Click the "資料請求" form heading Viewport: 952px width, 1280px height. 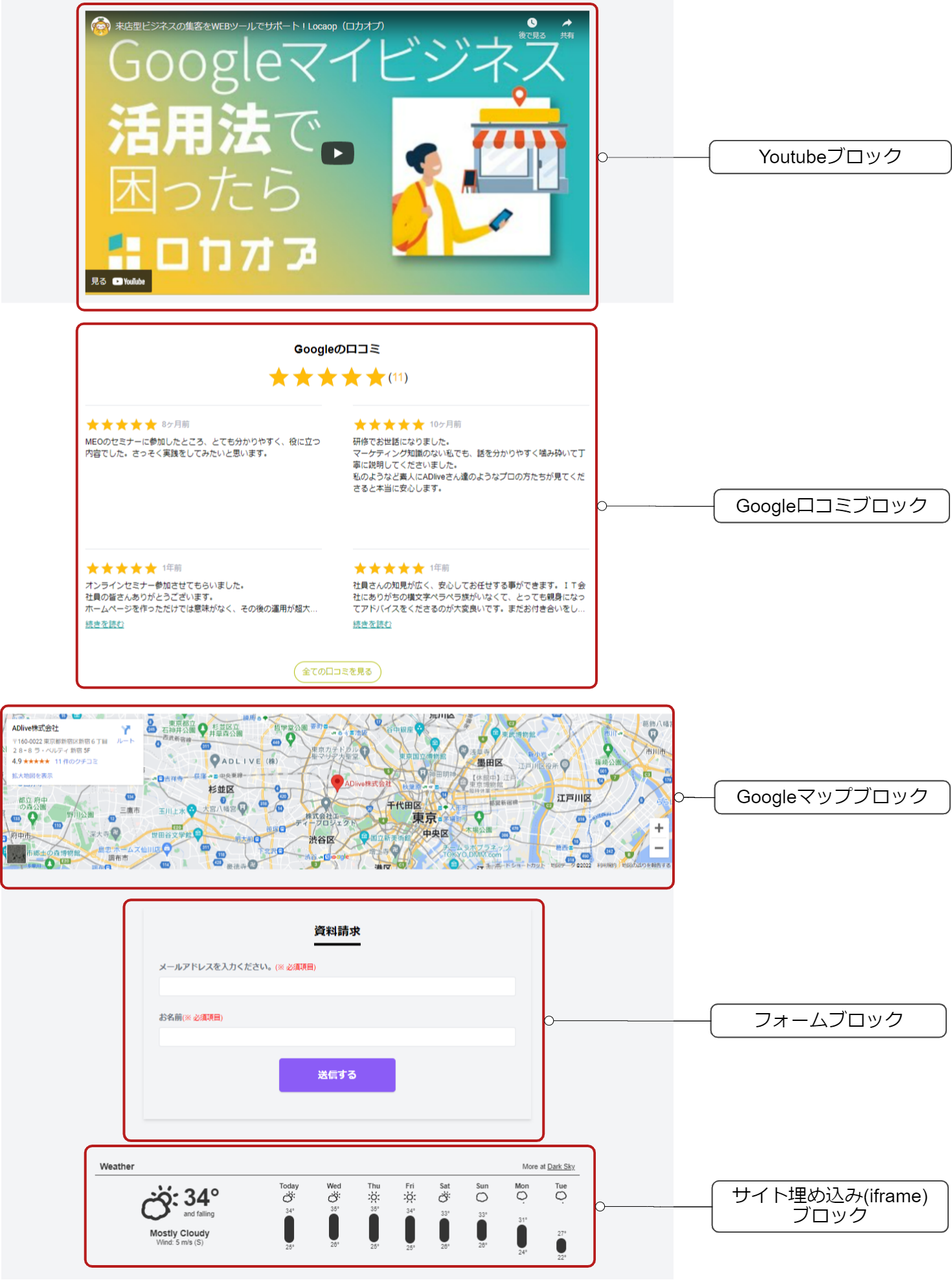pyautogui.click(x=337, y=931)
